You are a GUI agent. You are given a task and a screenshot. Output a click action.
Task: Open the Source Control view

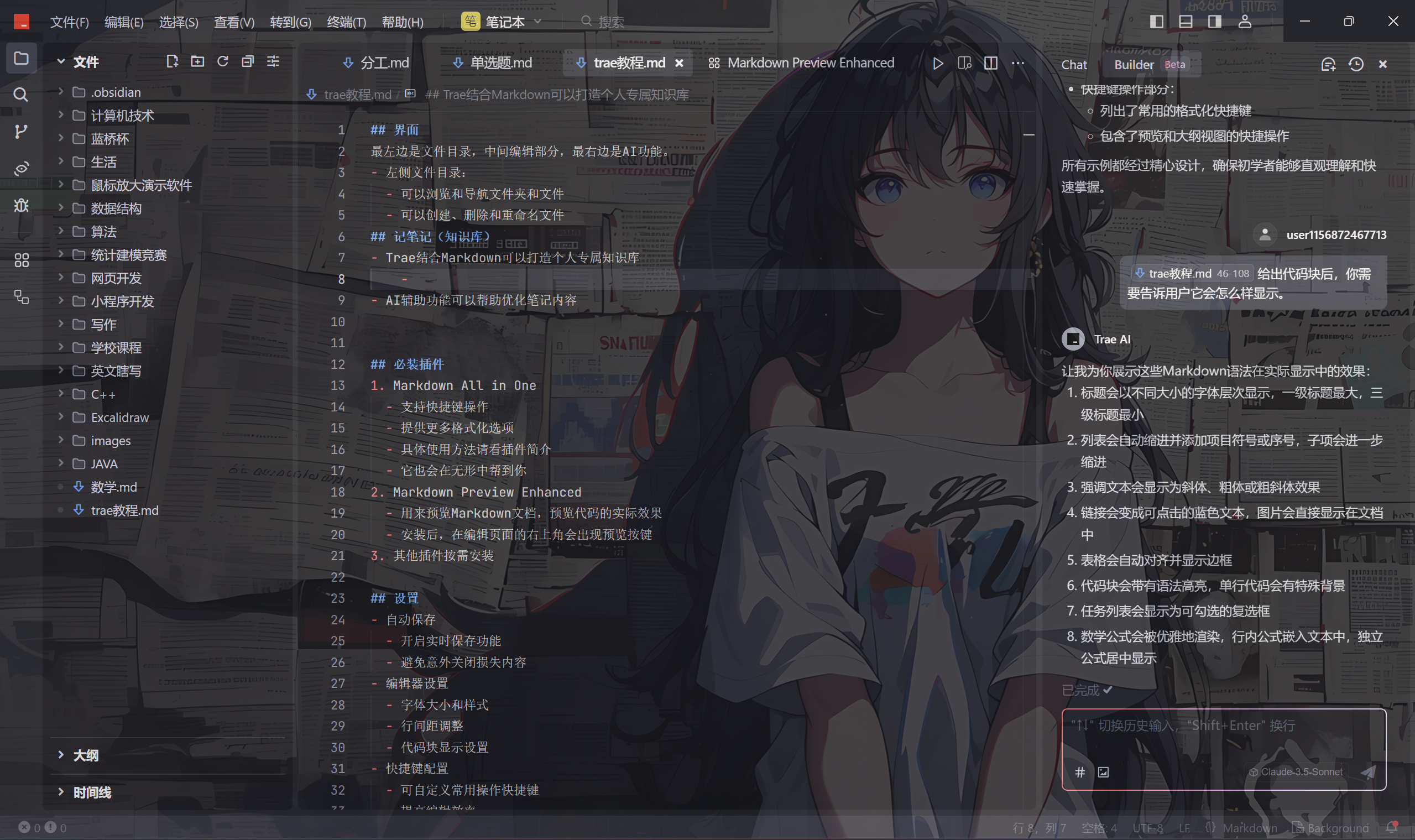(21, 131)
